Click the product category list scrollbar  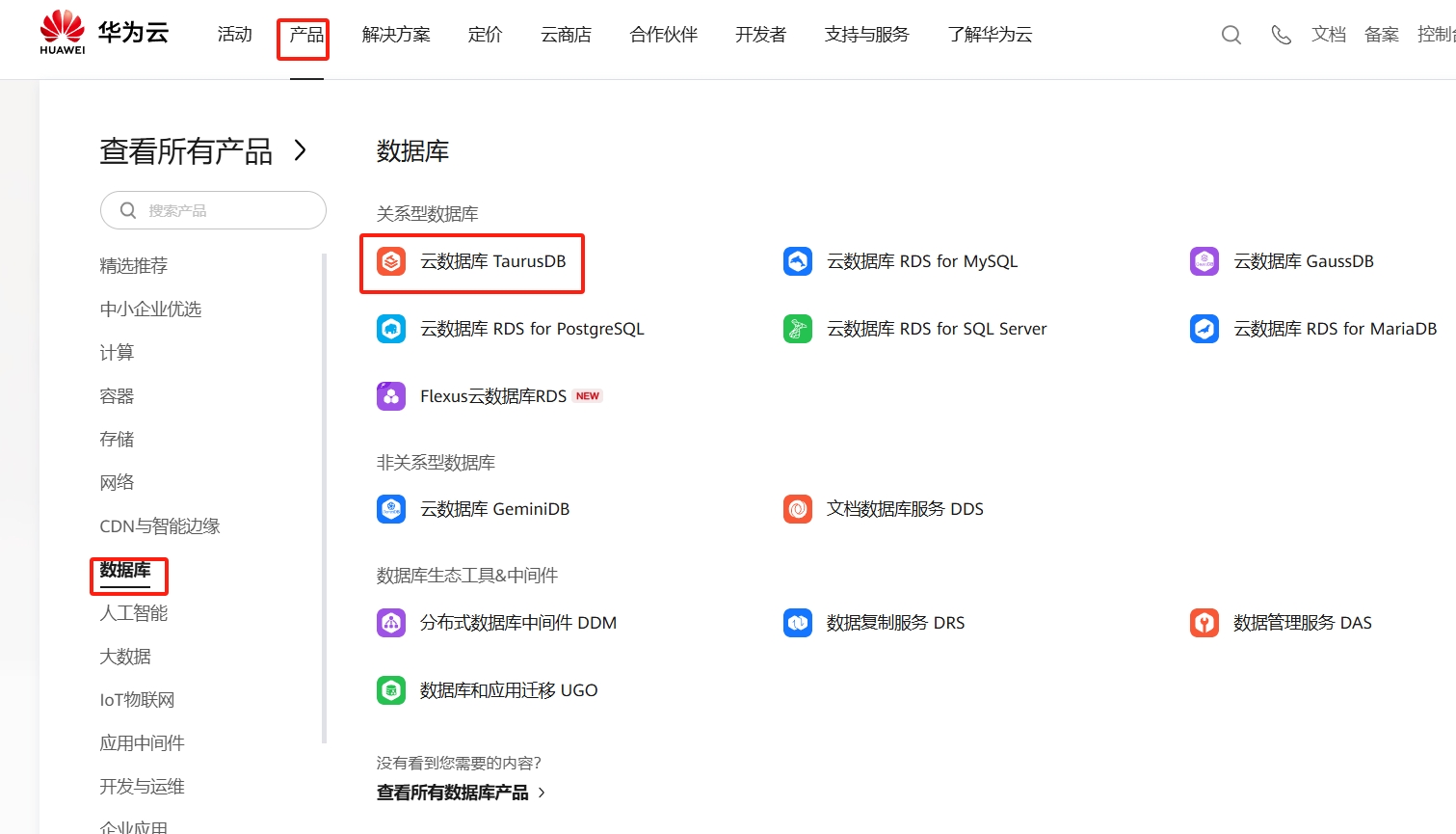click(x=325, y=498)
